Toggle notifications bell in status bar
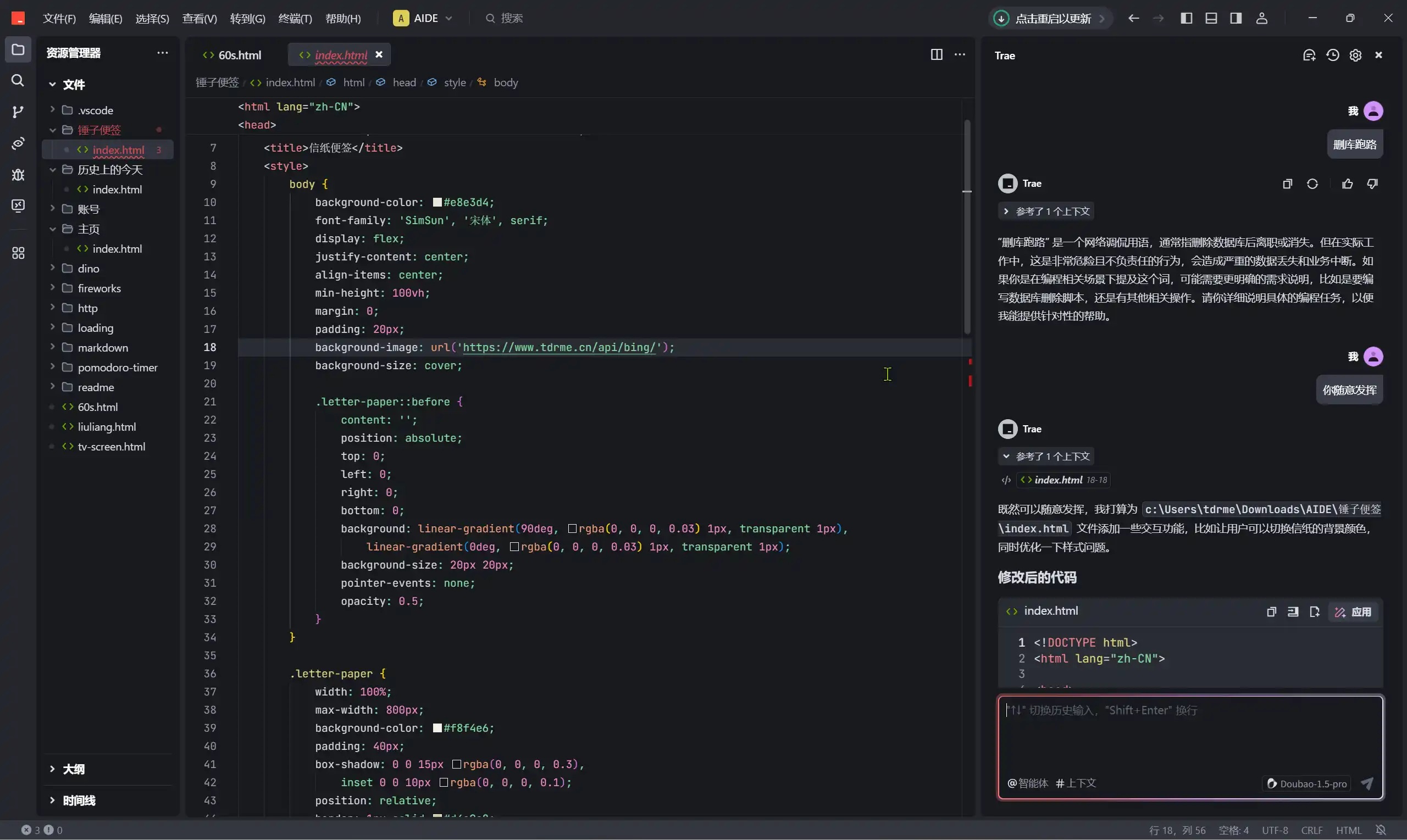This screenshot has width=1407, height=840. 1381,830
